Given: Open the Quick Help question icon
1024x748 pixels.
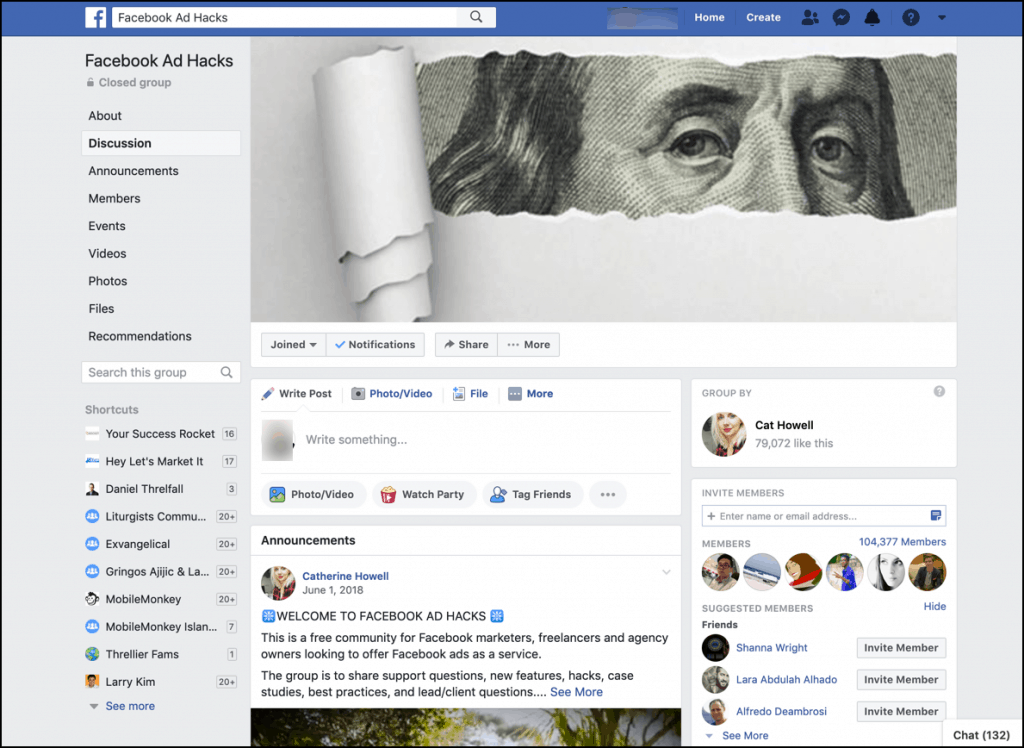Looking at the screenshot, I should coord(910,18).
